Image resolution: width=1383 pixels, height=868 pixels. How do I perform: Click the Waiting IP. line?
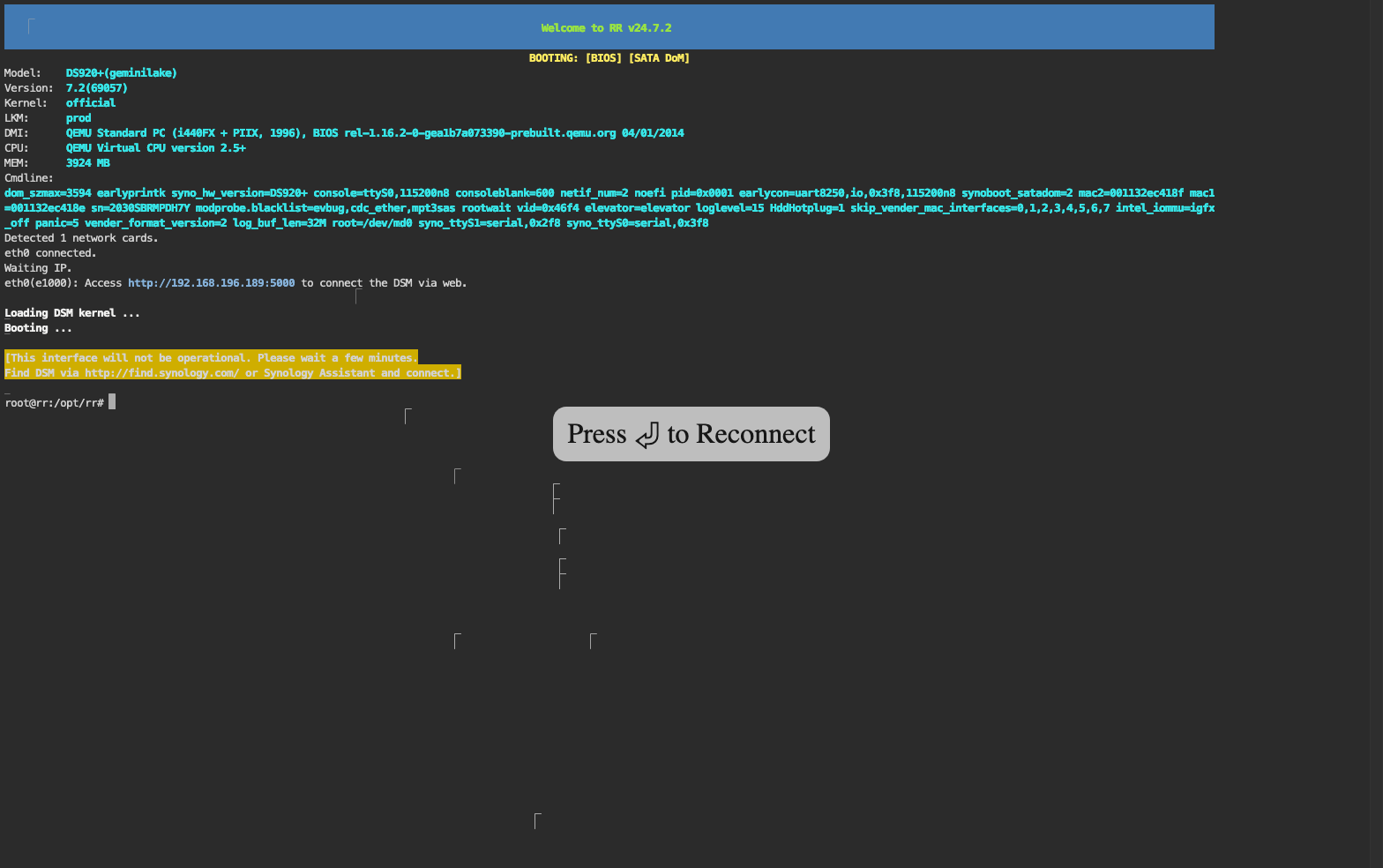(38, 268)
